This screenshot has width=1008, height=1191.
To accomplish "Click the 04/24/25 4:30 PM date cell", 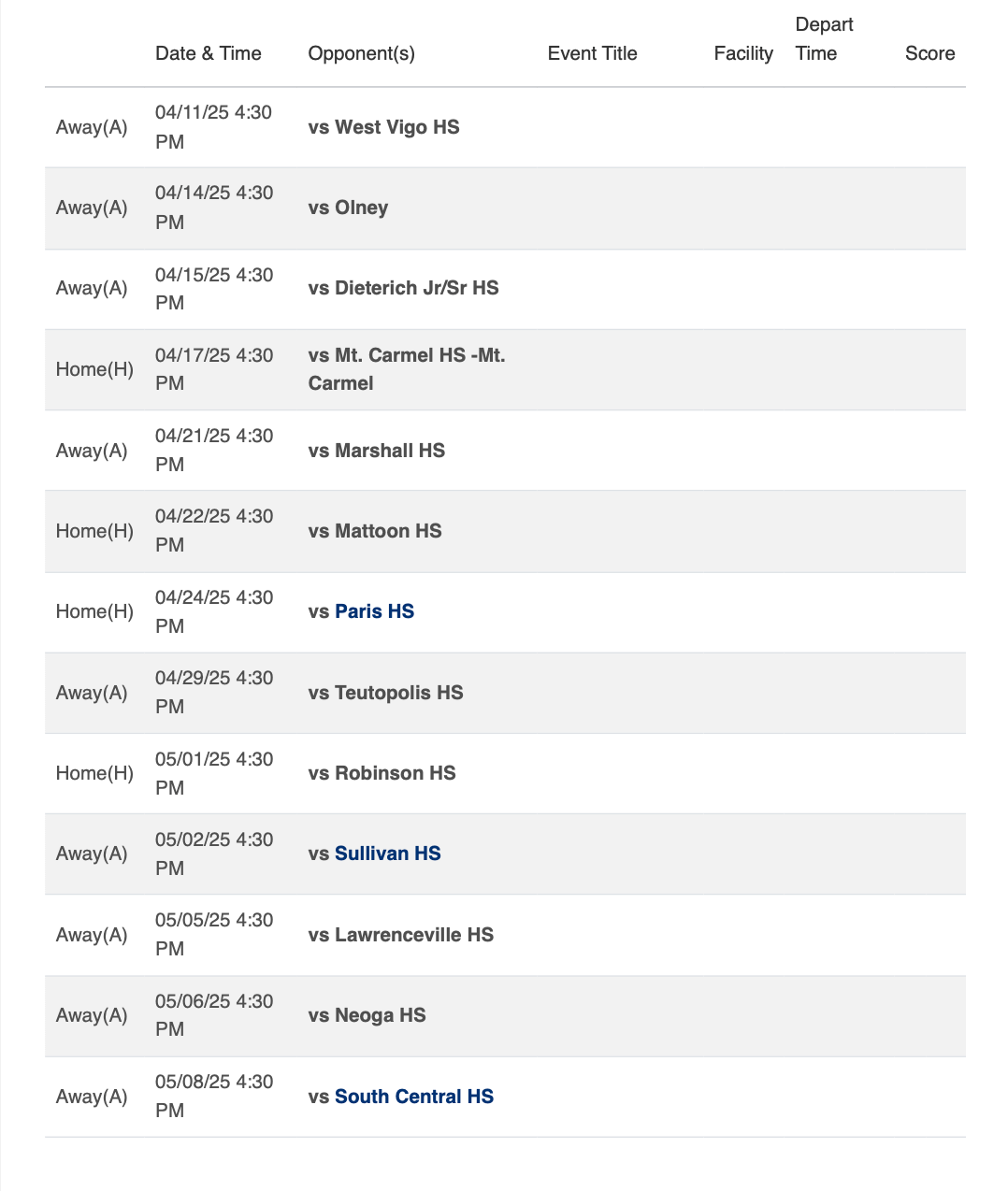I will click(213, 611).
